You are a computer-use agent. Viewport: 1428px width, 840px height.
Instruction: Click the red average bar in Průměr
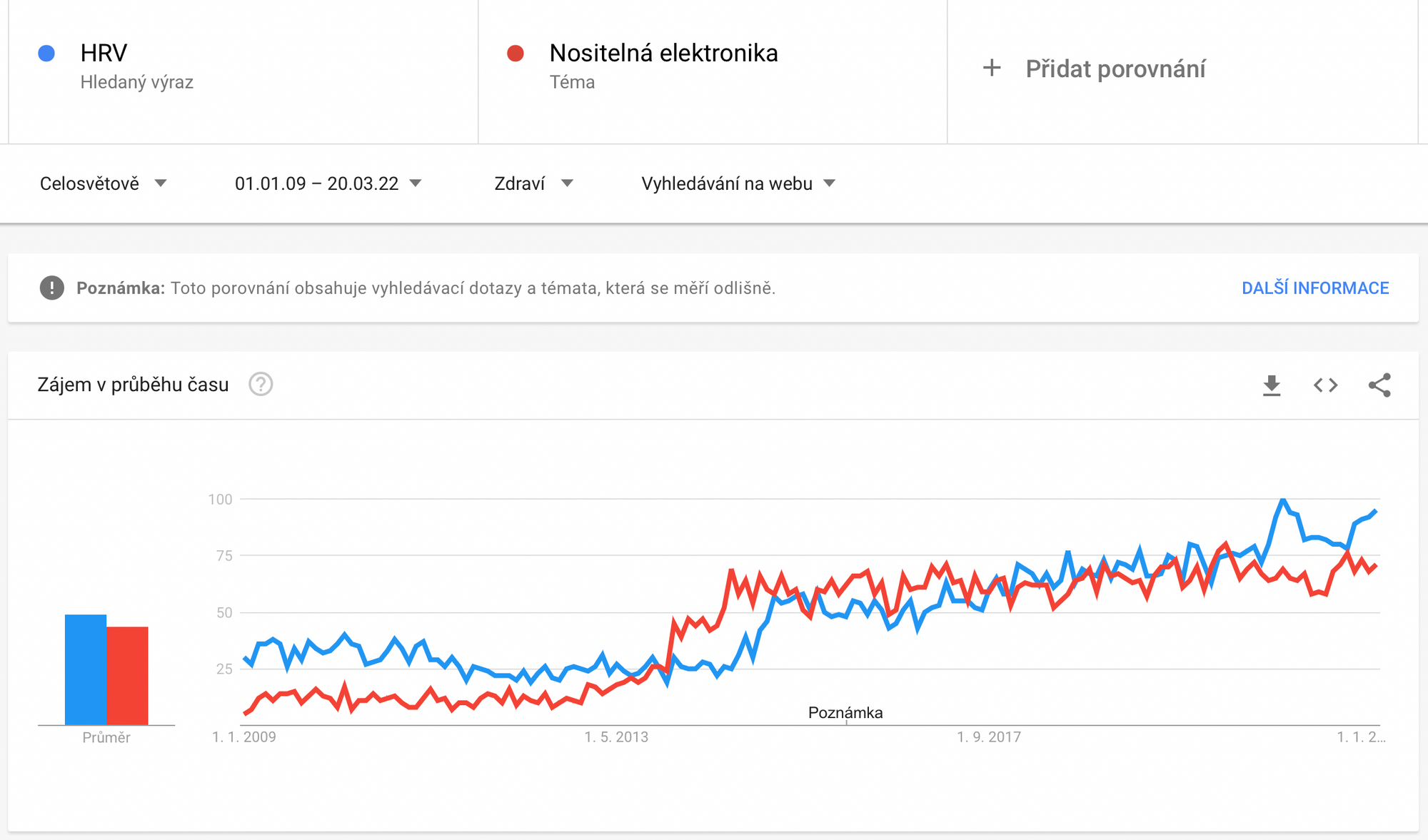128,676
